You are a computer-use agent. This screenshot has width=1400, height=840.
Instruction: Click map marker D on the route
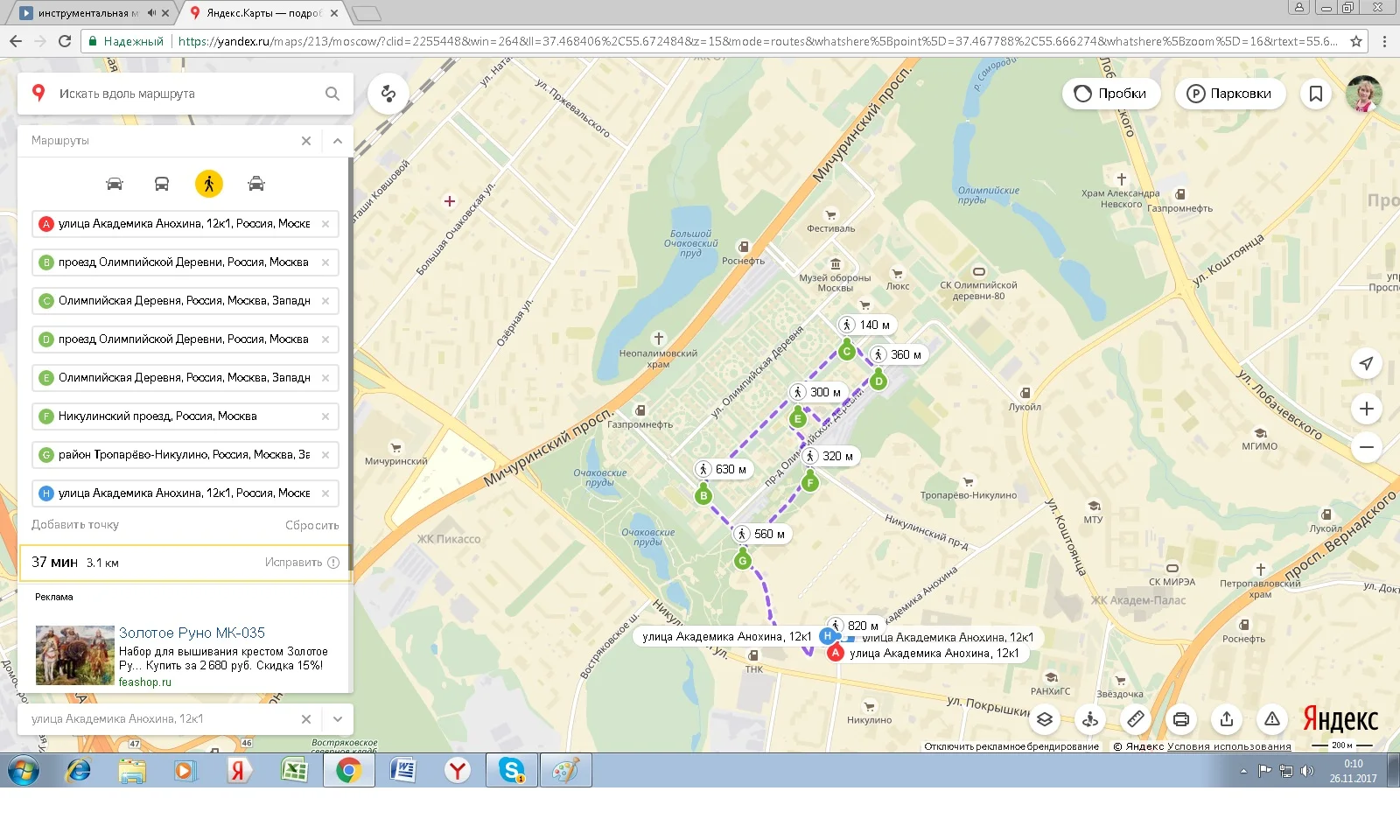click(x=878, y=381)
